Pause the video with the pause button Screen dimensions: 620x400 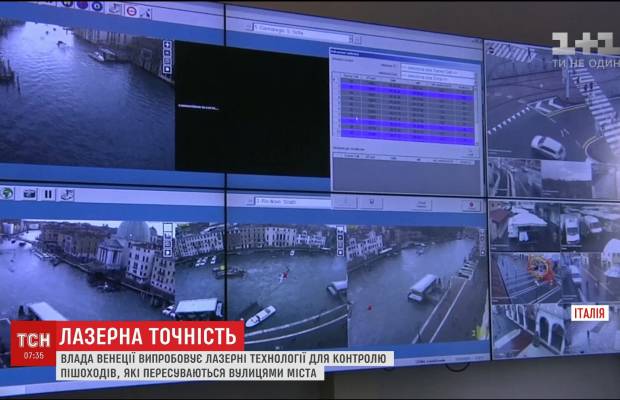tap(48, 194)
